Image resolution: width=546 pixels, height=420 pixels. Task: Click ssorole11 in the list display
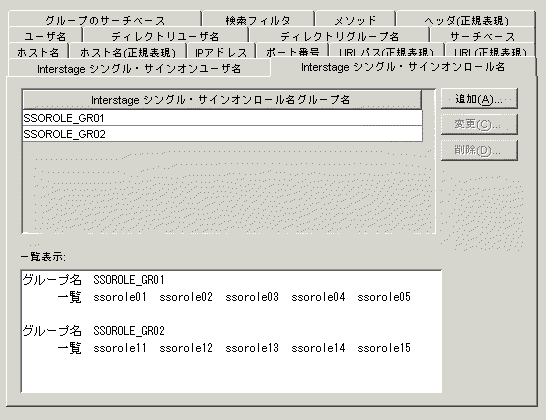click(120, 348)
